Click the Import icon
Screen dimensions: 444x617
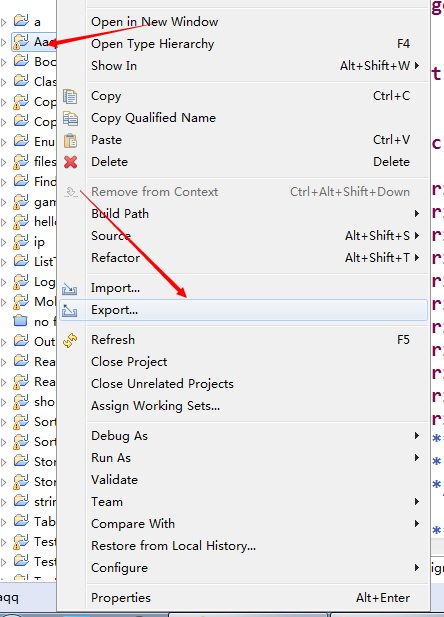pyautogui.click(x=70, y=289)
